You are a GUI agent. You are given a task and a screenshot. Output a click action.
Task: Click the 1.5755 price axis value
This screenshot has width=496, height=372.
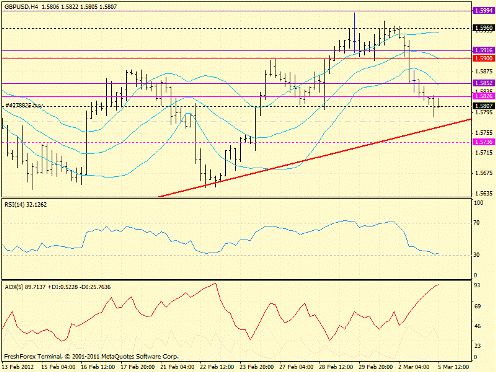[484, 133]
